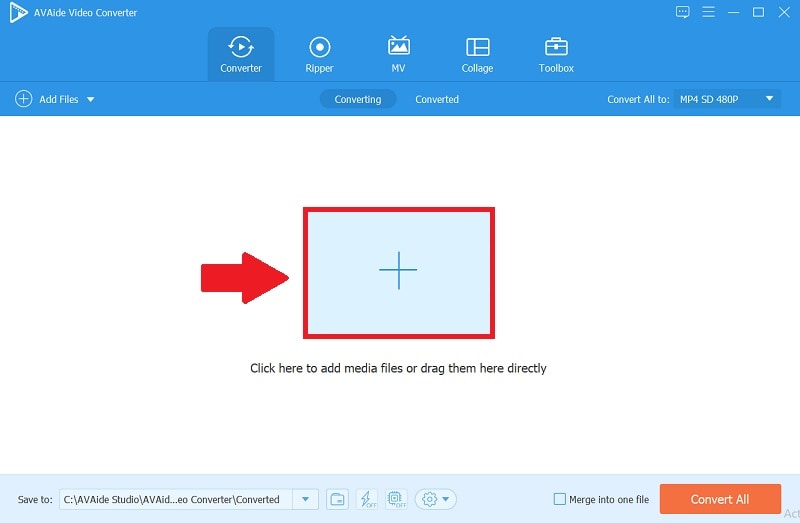Click the save path field
This screenshot has height=523, width=800.
176,499
